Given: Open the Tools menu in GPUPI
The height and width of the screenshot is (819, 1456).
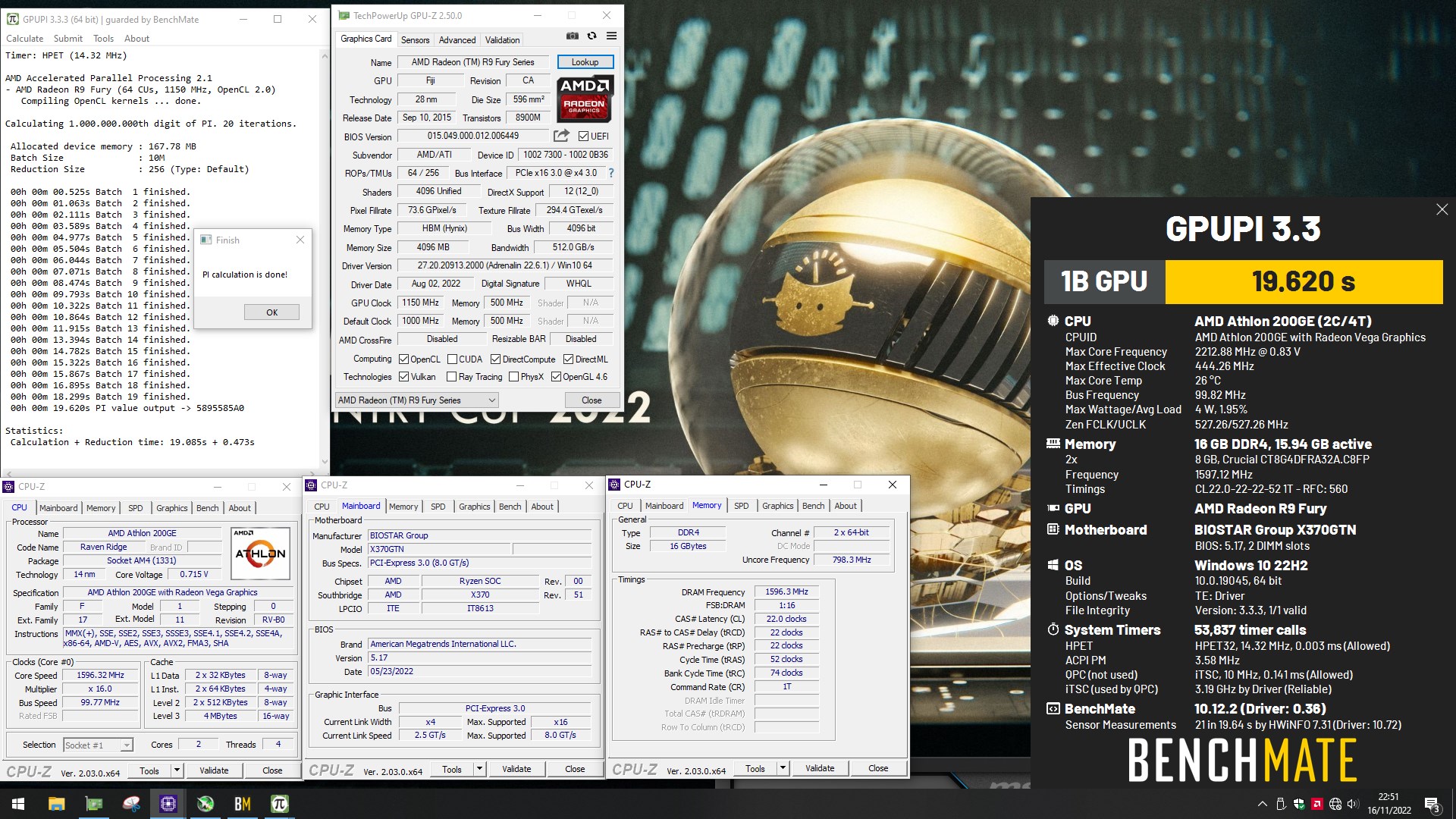Looking at the screenshot, I should pyautogui.click(x=104, y=39).
